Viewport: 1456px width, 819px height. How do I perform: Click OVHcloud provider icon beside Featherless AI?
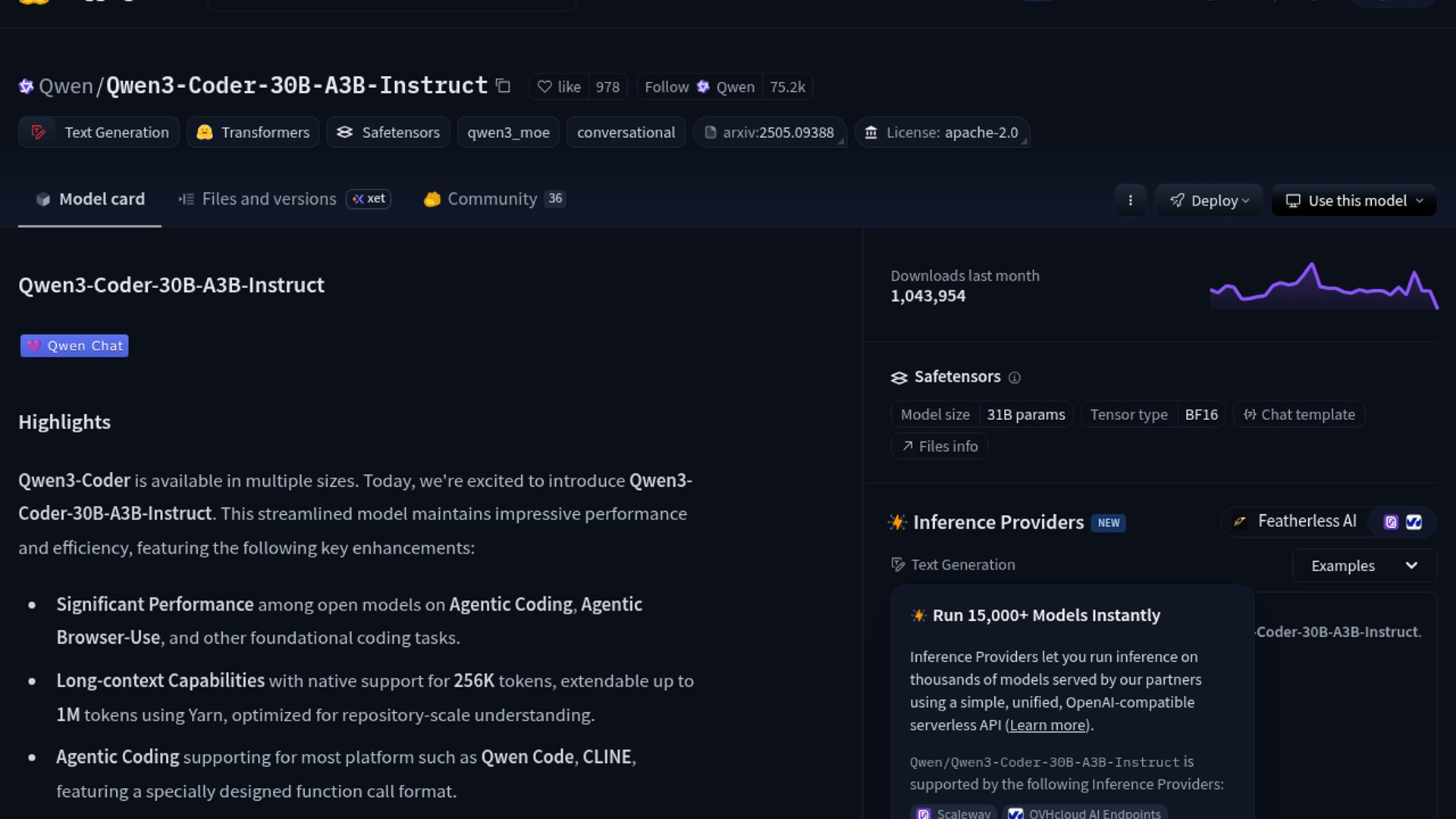pos(1414,522)
